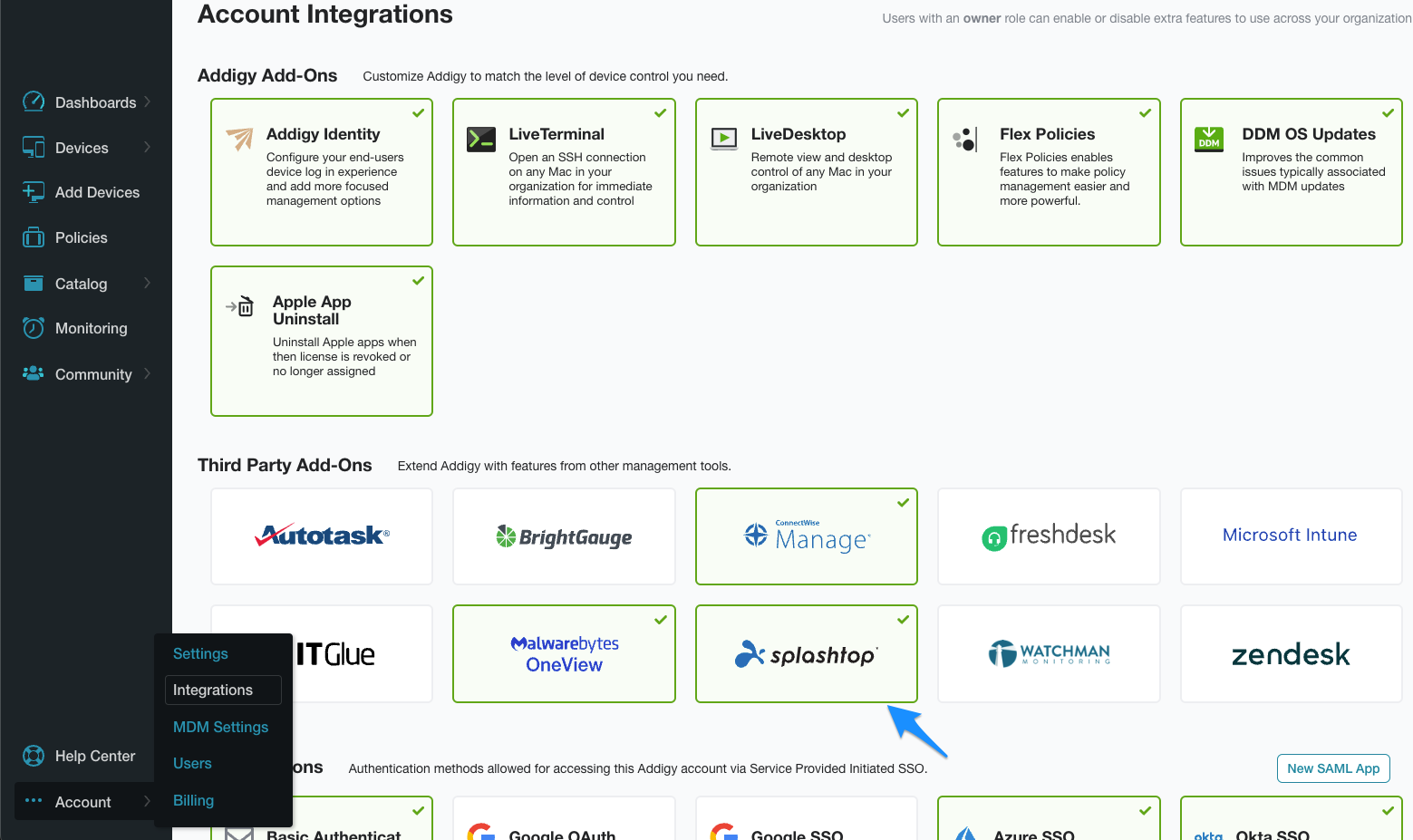The width and height of the screenshot is (1413, 840).
Task: Expand the Devices submenu chevron
Action: (x=149, y=147)
